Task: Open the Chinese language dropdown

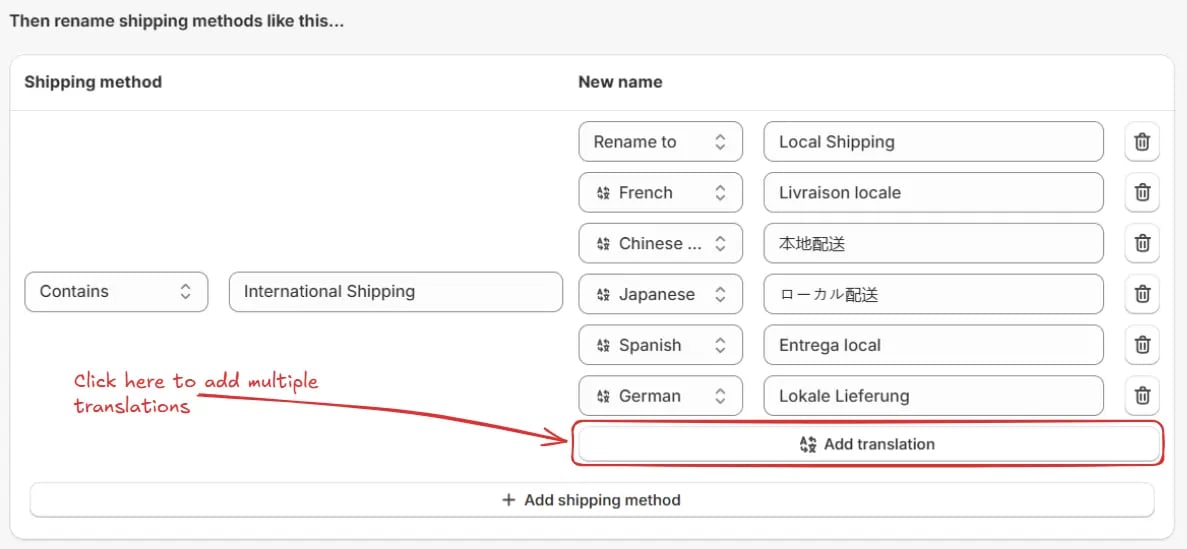Action: (660, 243)
